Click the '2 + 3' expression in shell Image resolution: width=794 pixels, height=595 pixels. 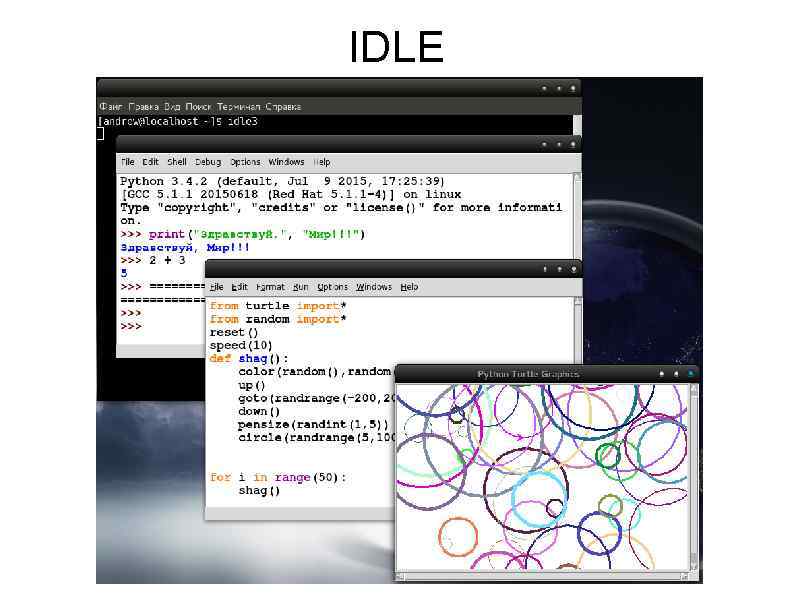coord(168,260)
